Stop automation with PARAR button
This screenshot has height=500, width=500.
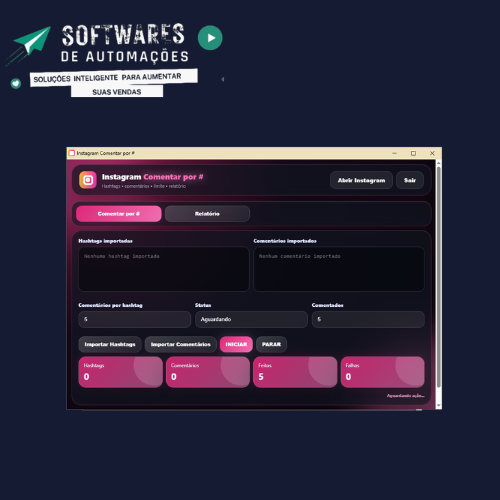pos(271,344)
